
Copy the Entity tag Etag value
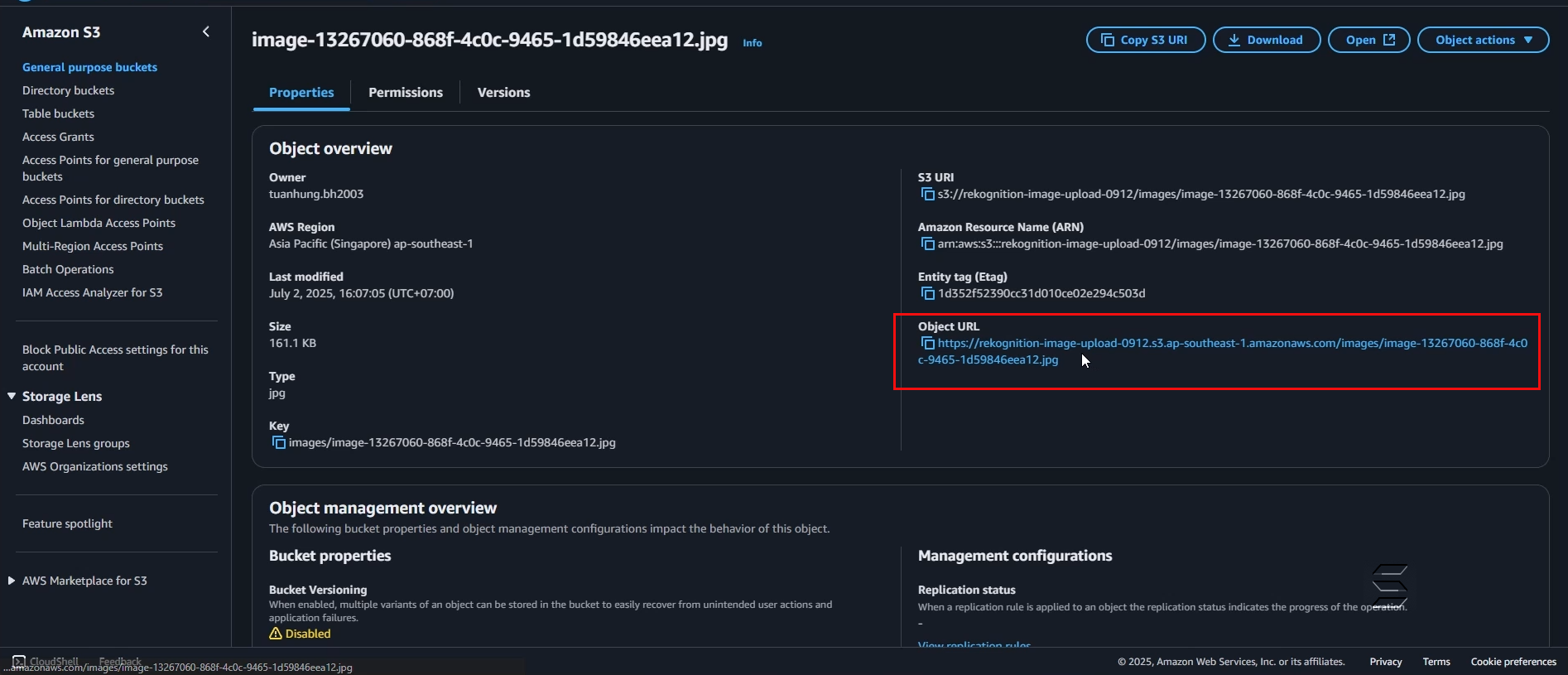[928, 293]
